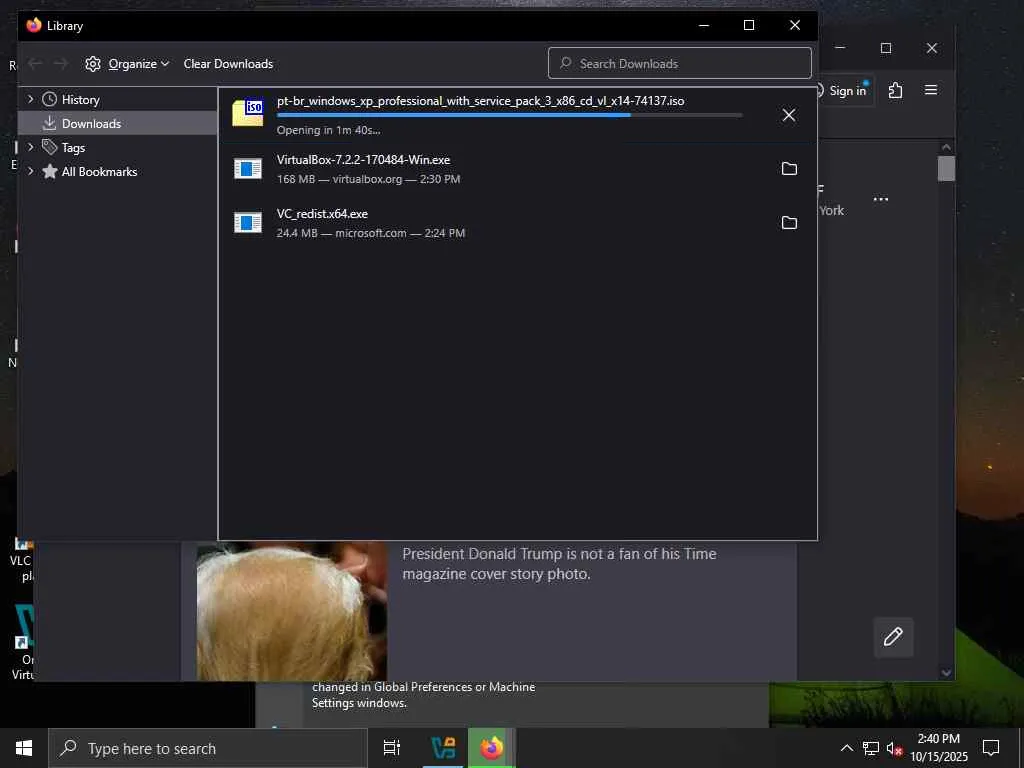1024x768 pixels.
Task: Click the news story photo thumbnail
Action: (292, 611)
